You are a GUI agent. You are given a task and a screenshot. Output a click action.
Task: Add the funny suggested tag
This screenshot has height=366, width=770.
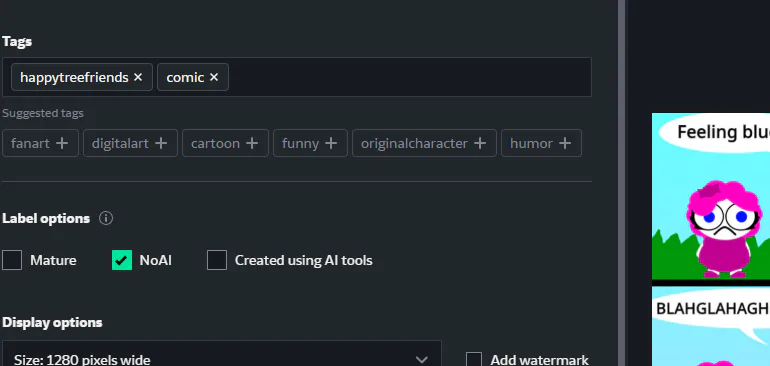coord(310,143)
